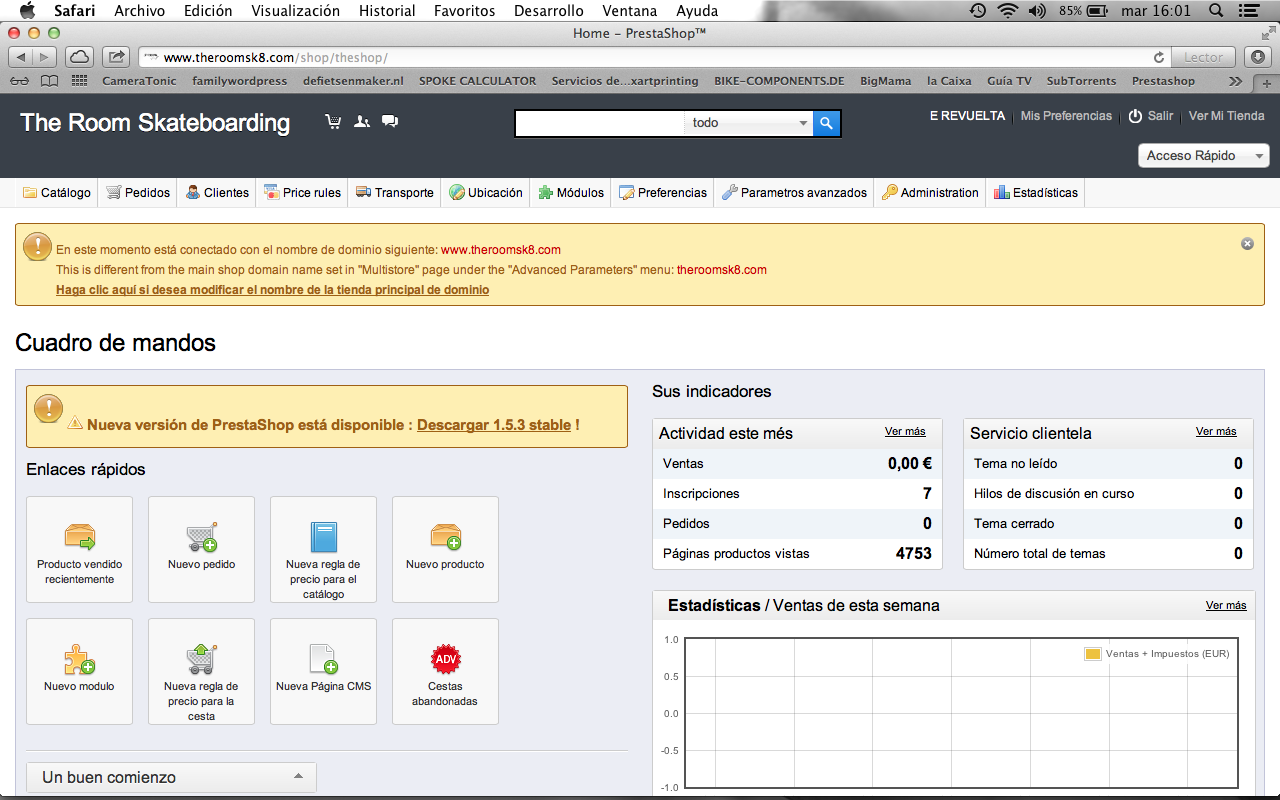Open the Administration menu
Screen dimensions: 1280x800
coord(930,193)
